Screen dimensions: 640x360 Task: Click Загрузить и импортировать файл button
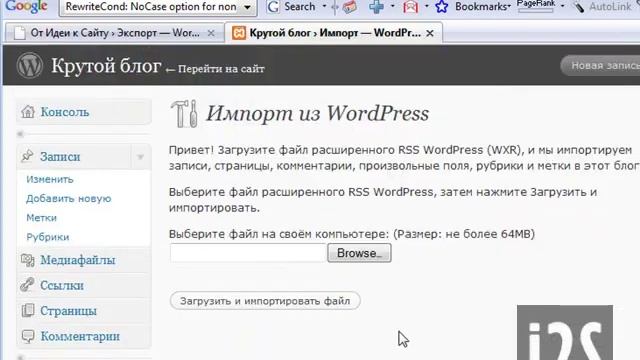tap(265, 301)
